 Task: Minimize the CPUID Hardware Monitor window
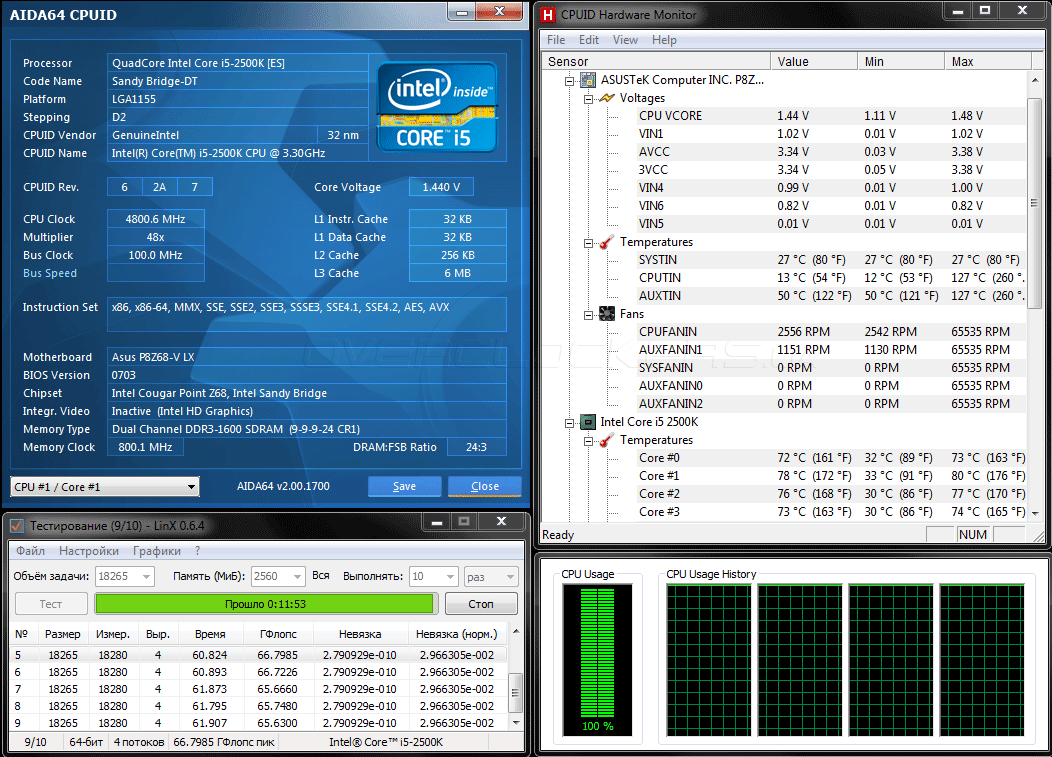pyautogui.click(x=958, y=11)
